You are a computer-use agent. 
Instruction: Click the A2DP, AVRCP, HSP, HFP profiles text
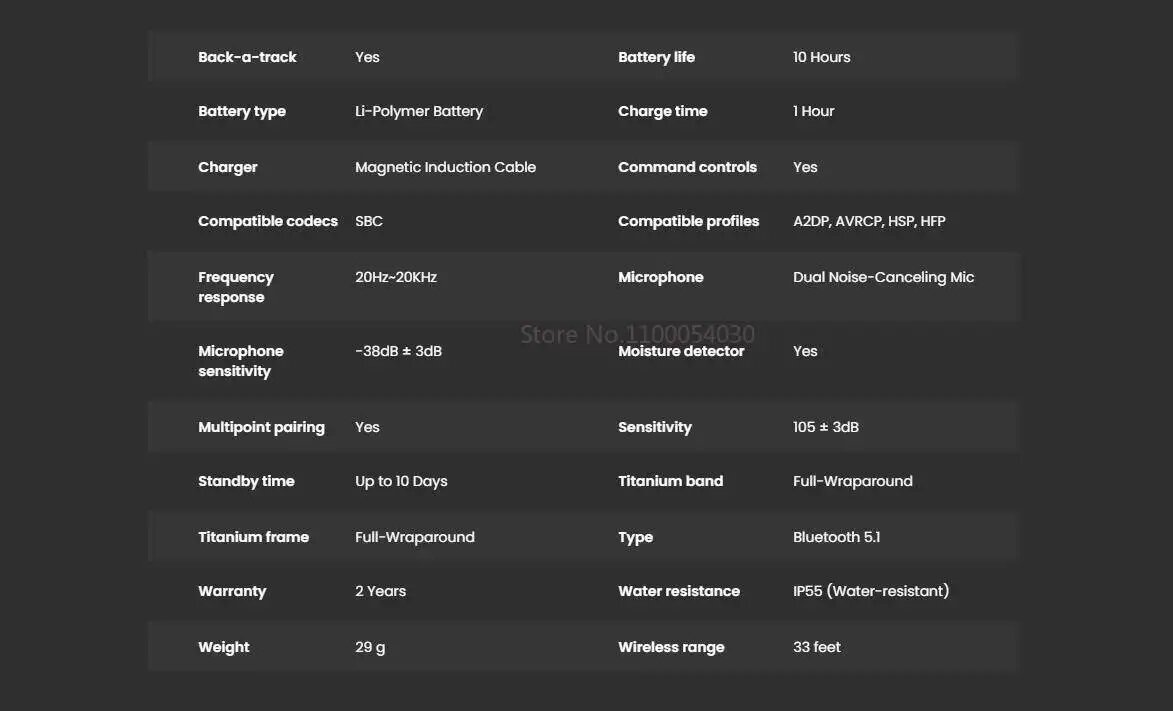pyautogui.click(x=869, y=222)
